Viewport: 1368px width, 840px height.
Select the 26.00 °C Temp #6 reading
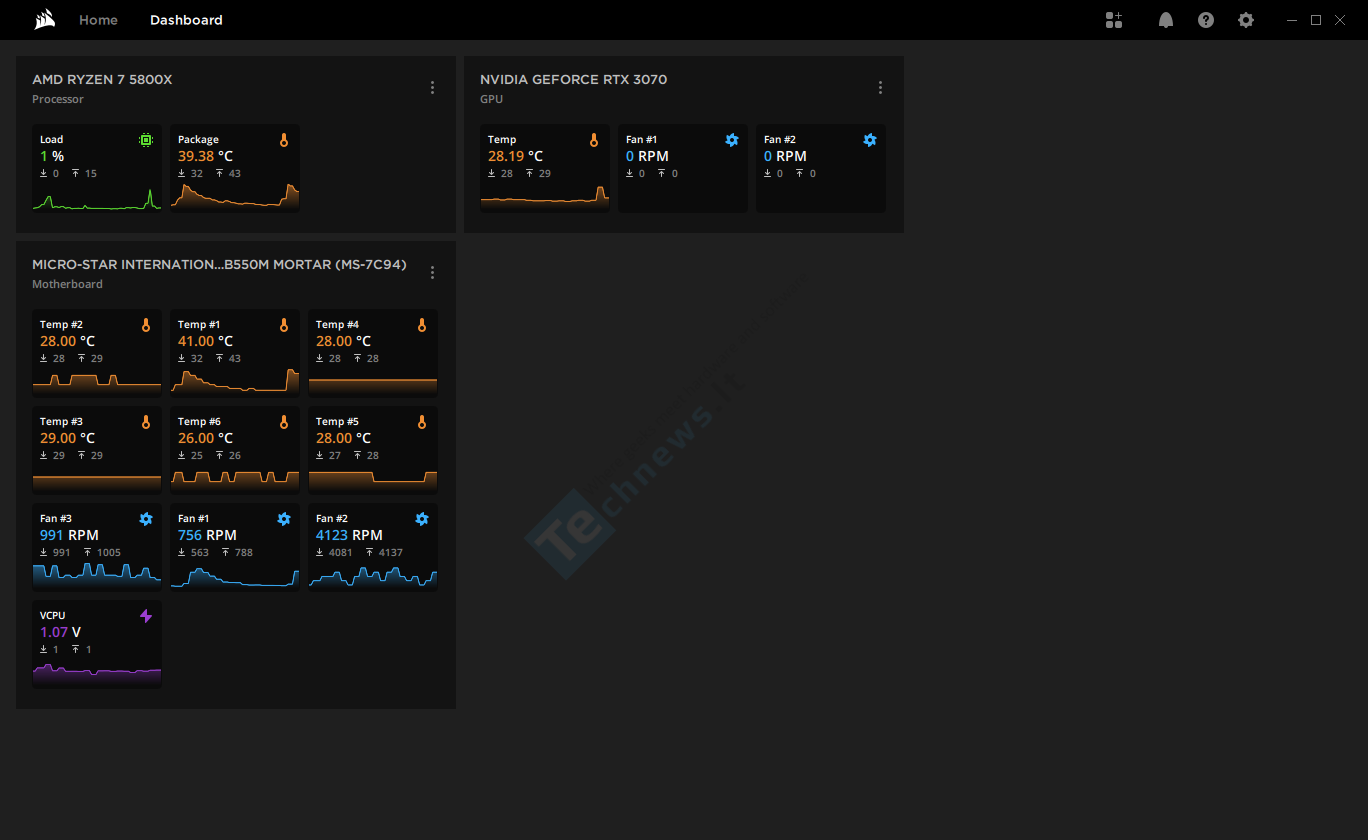[x=205, y=438]
